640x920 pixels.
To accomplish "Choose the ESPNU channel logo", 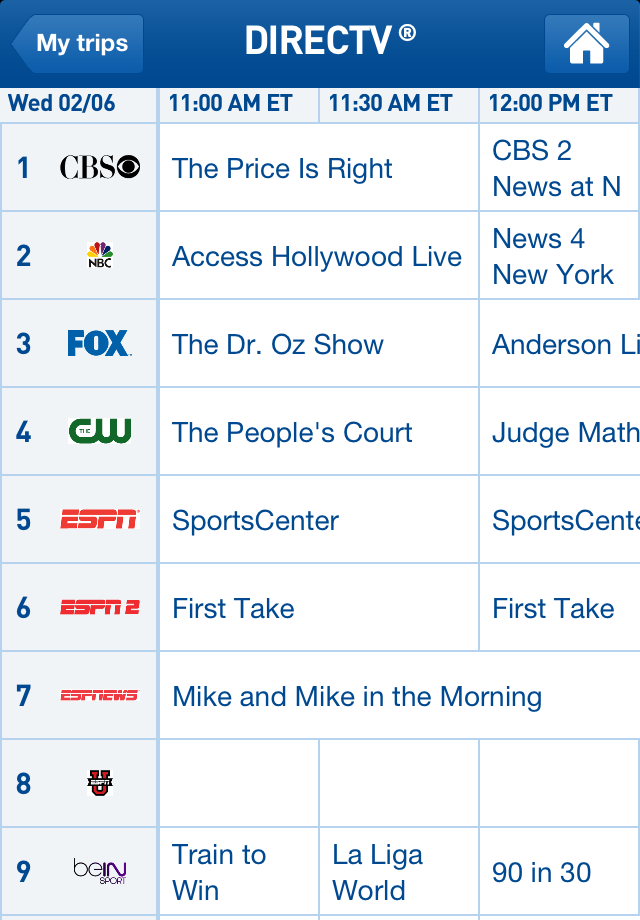I will pyautogui.click(x=100, y=783).
